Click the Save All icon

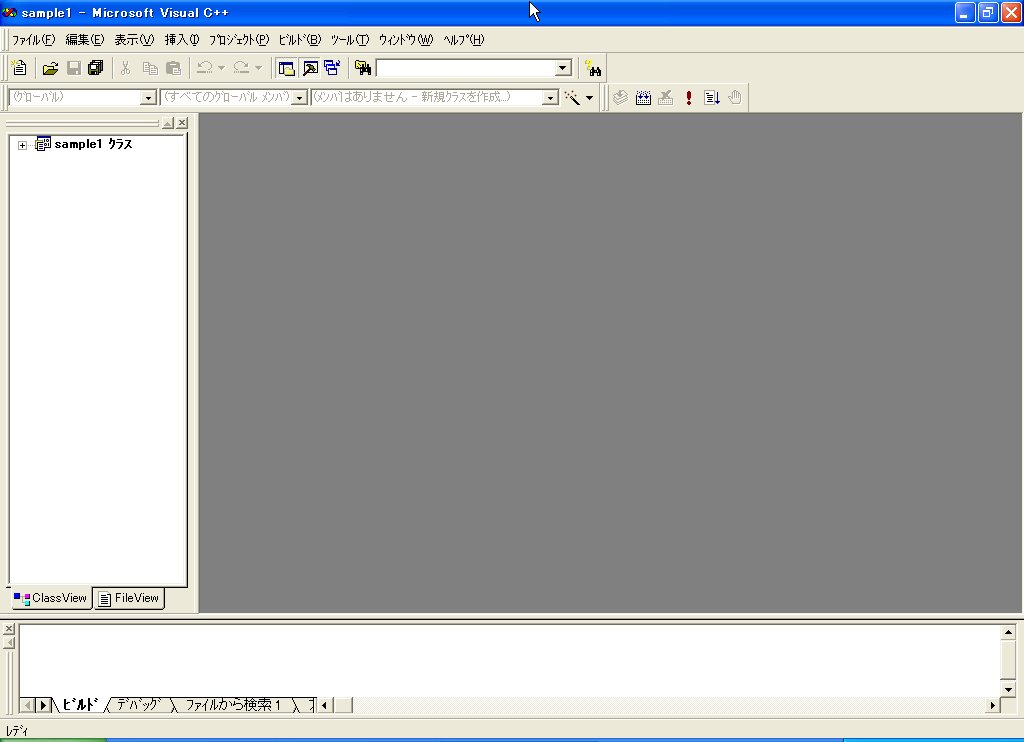[96, 68]
